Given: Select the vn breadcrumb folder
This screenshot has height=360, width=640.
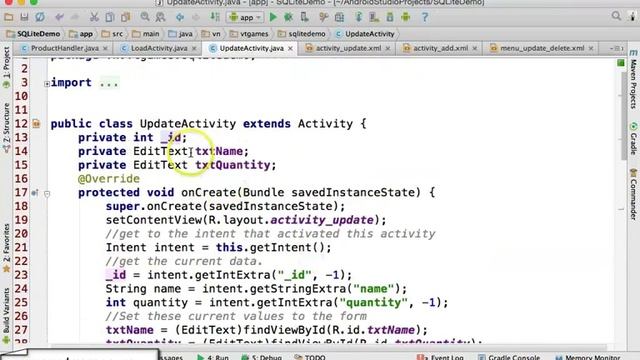Looking at the screenshot, I should (x=211, y=34).
